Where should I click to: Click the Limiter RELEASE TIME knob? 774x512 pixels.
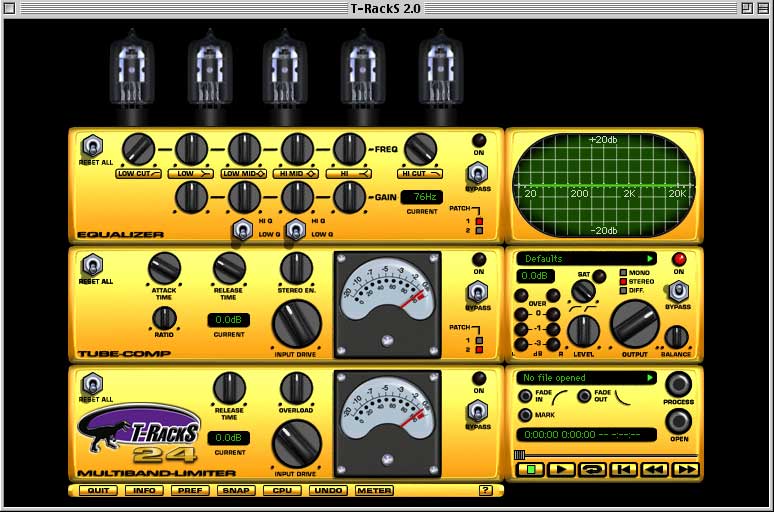coord(229,388)
